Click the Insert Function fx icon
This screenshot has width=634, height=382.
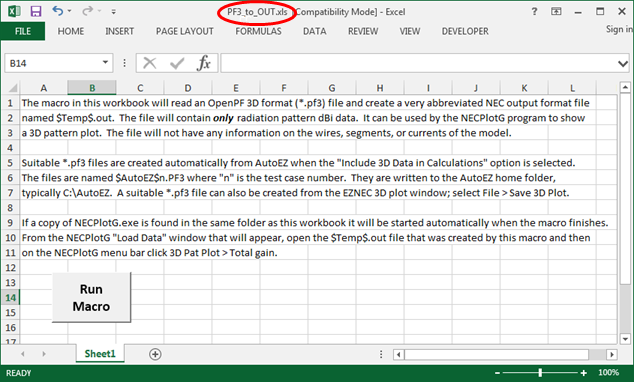(203, 63)
